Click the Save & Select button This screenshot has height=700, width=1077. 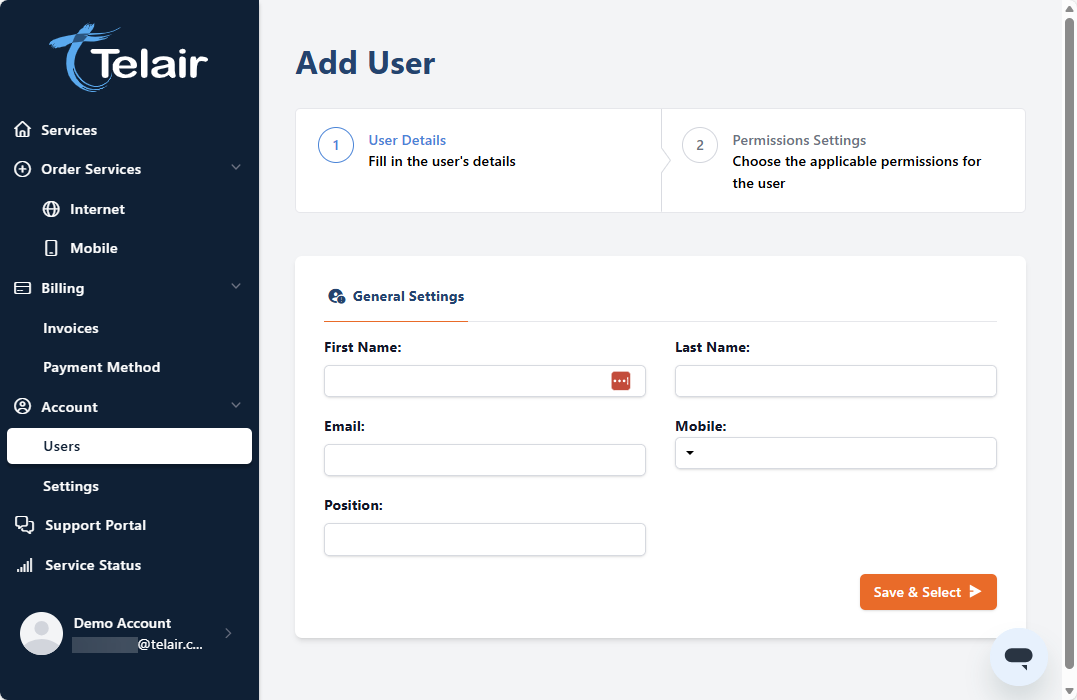coord(928,592)
